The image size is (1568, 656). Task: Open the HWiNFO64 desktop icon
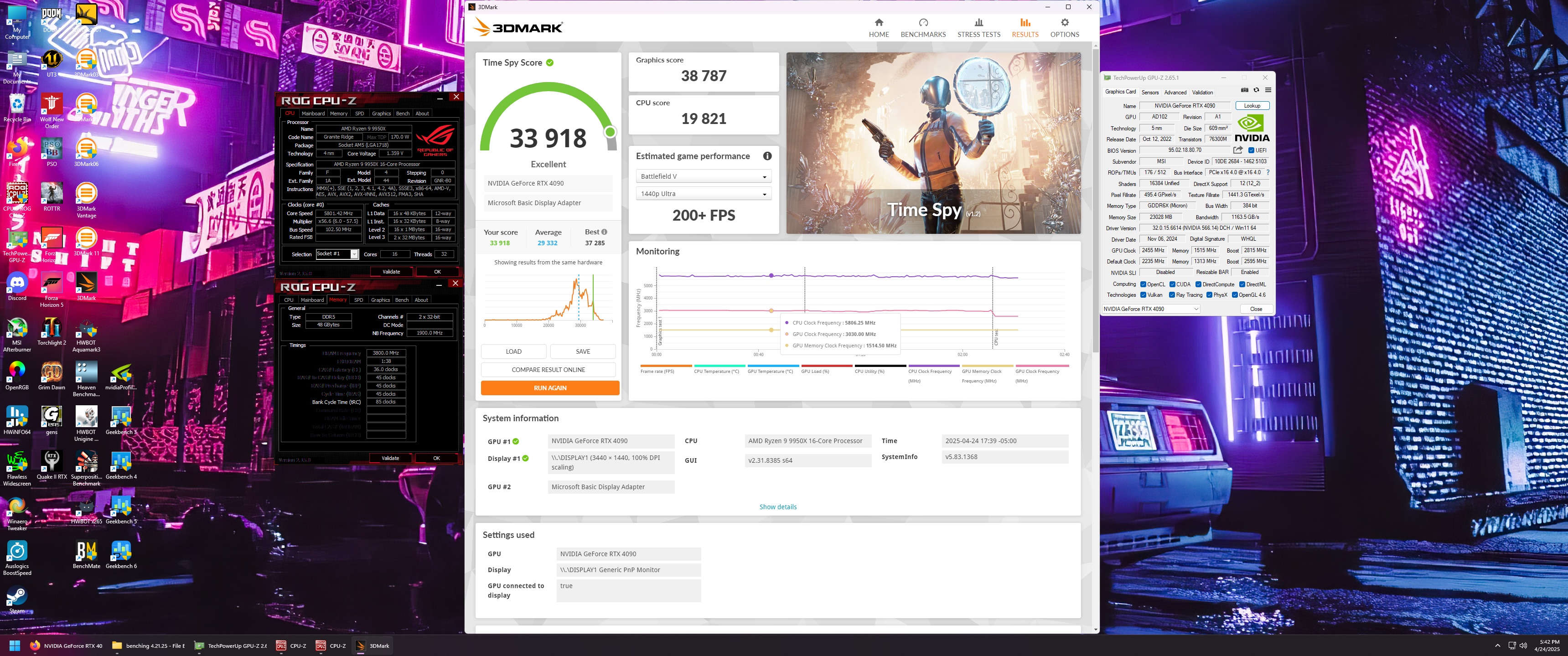pyautogui.click(x=17, y=420)
